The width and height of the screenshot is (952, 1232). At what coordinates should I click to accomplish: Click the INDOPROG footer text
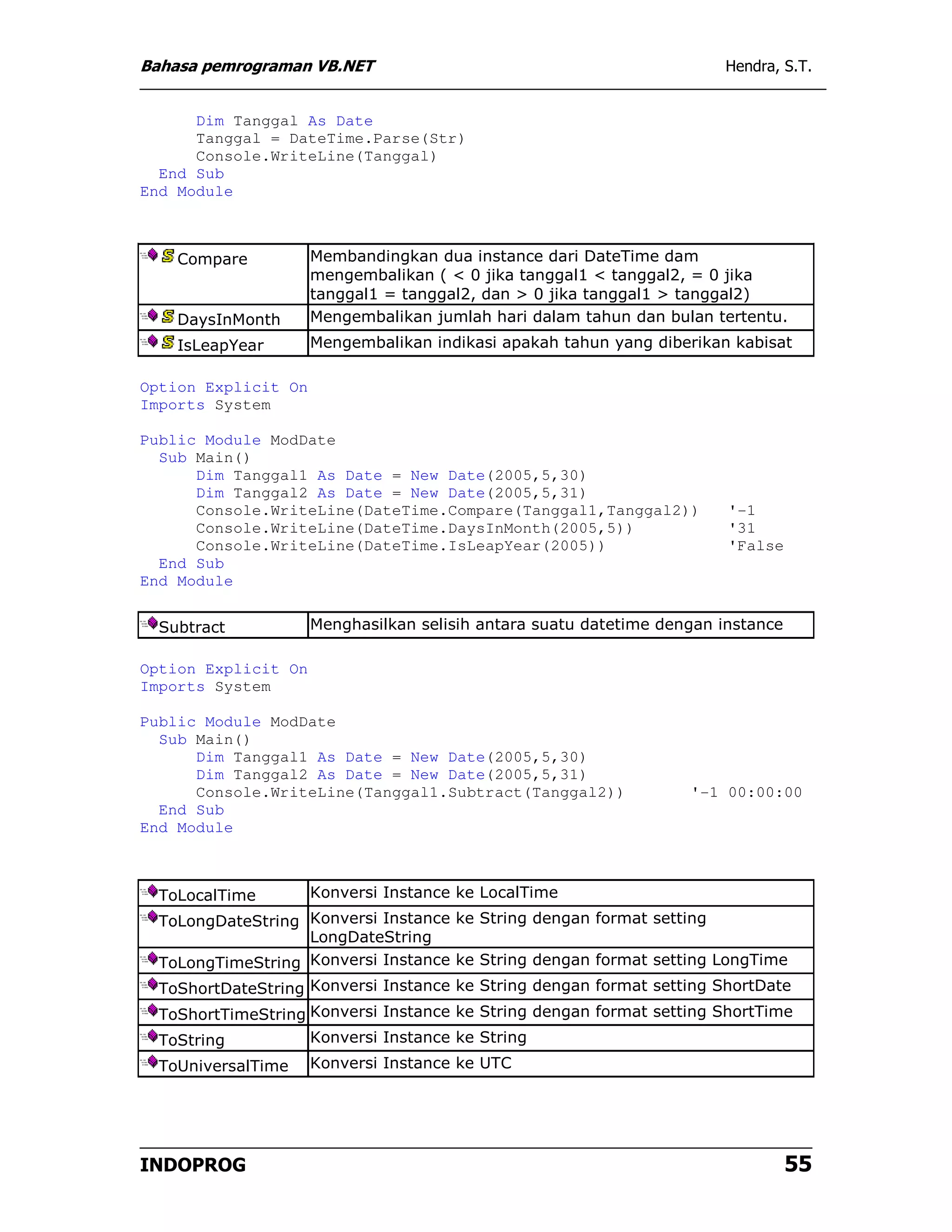(x=193, y=1165)
